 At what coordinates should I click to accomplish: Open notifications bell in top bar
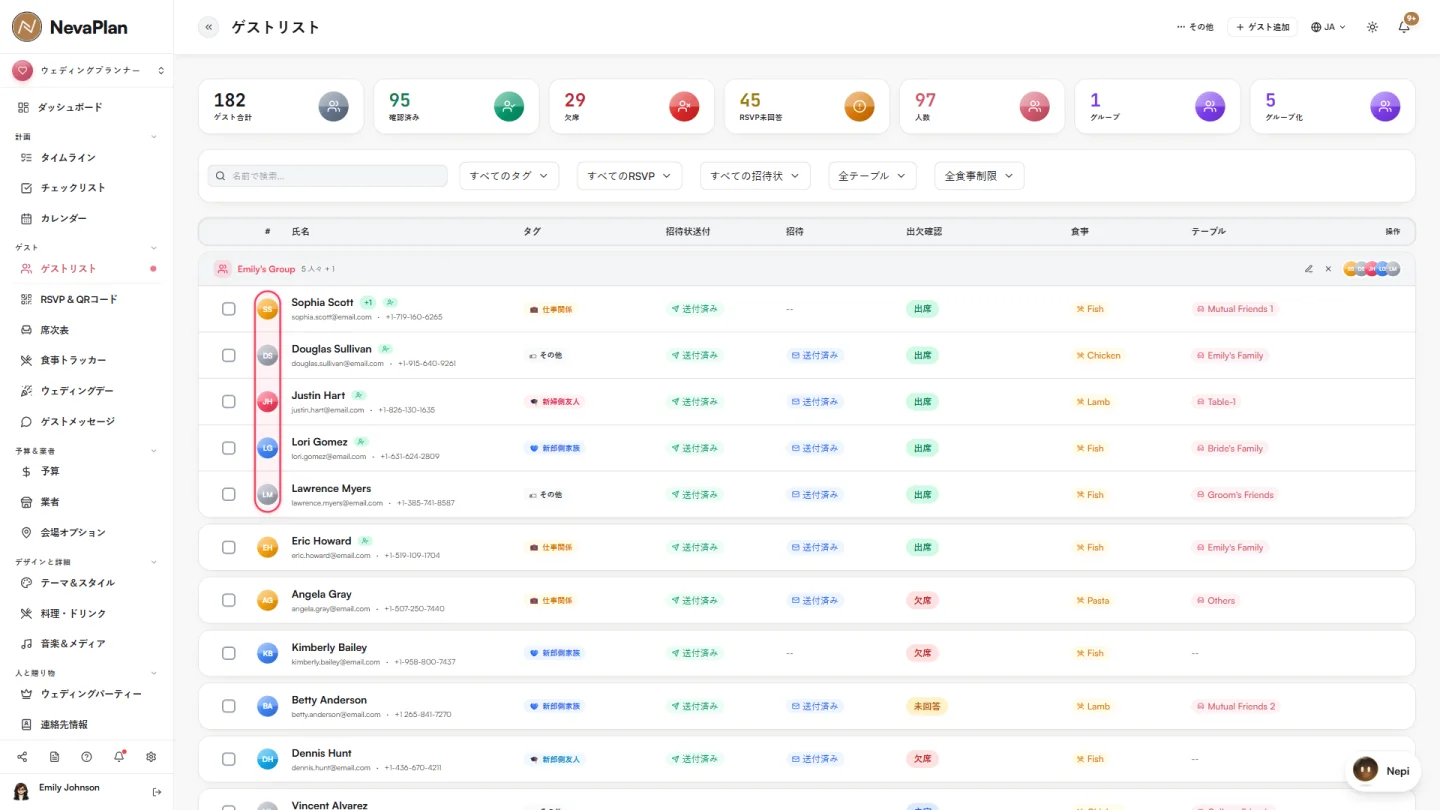pyautogui.click(x=1404, y=27)
